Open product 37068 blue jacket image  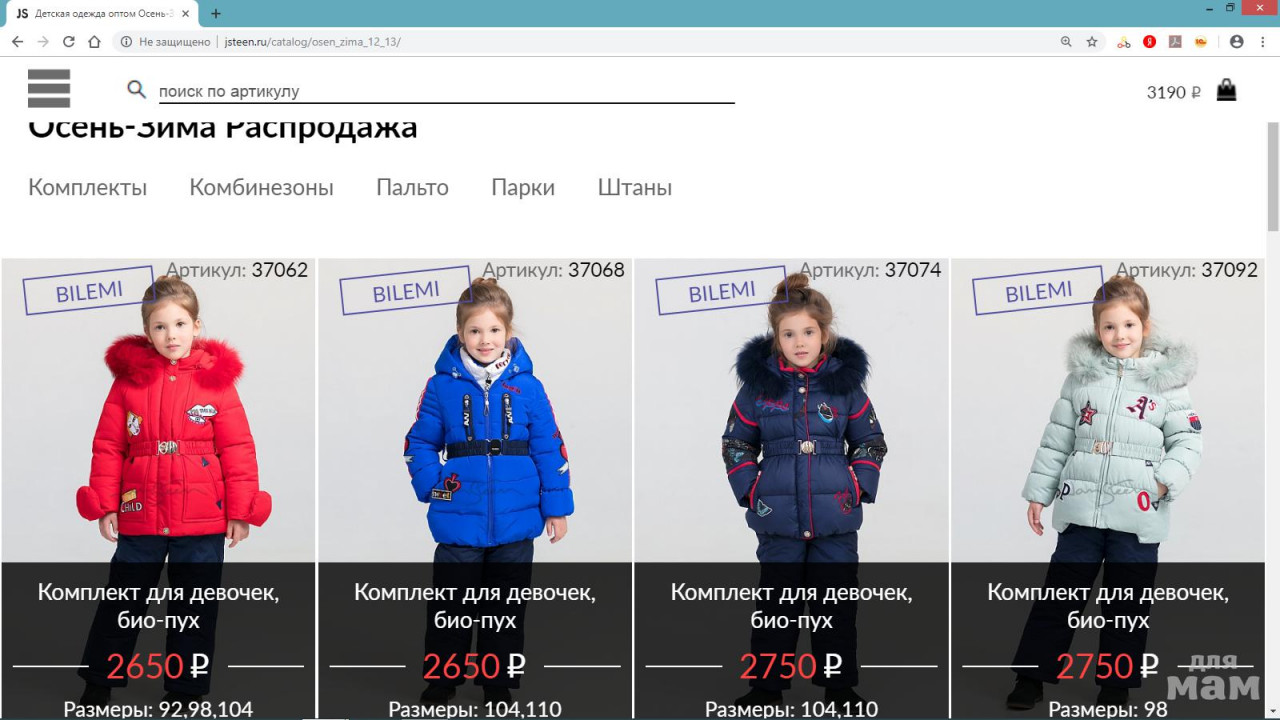pyautogui.click(x=475, y=410)
